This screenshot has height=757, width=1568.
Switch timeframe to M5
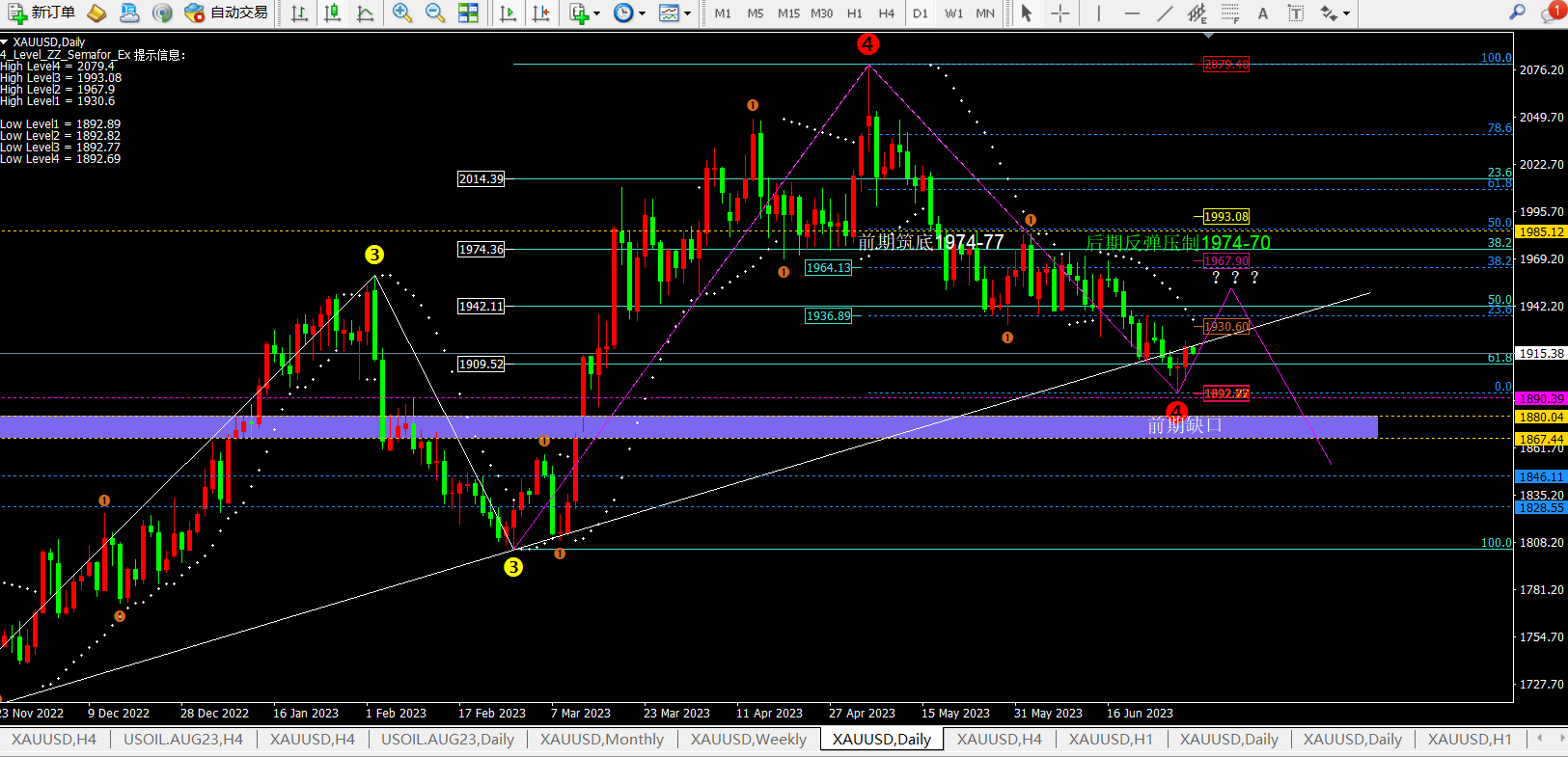pyautogui.click(x=756, y=13)
